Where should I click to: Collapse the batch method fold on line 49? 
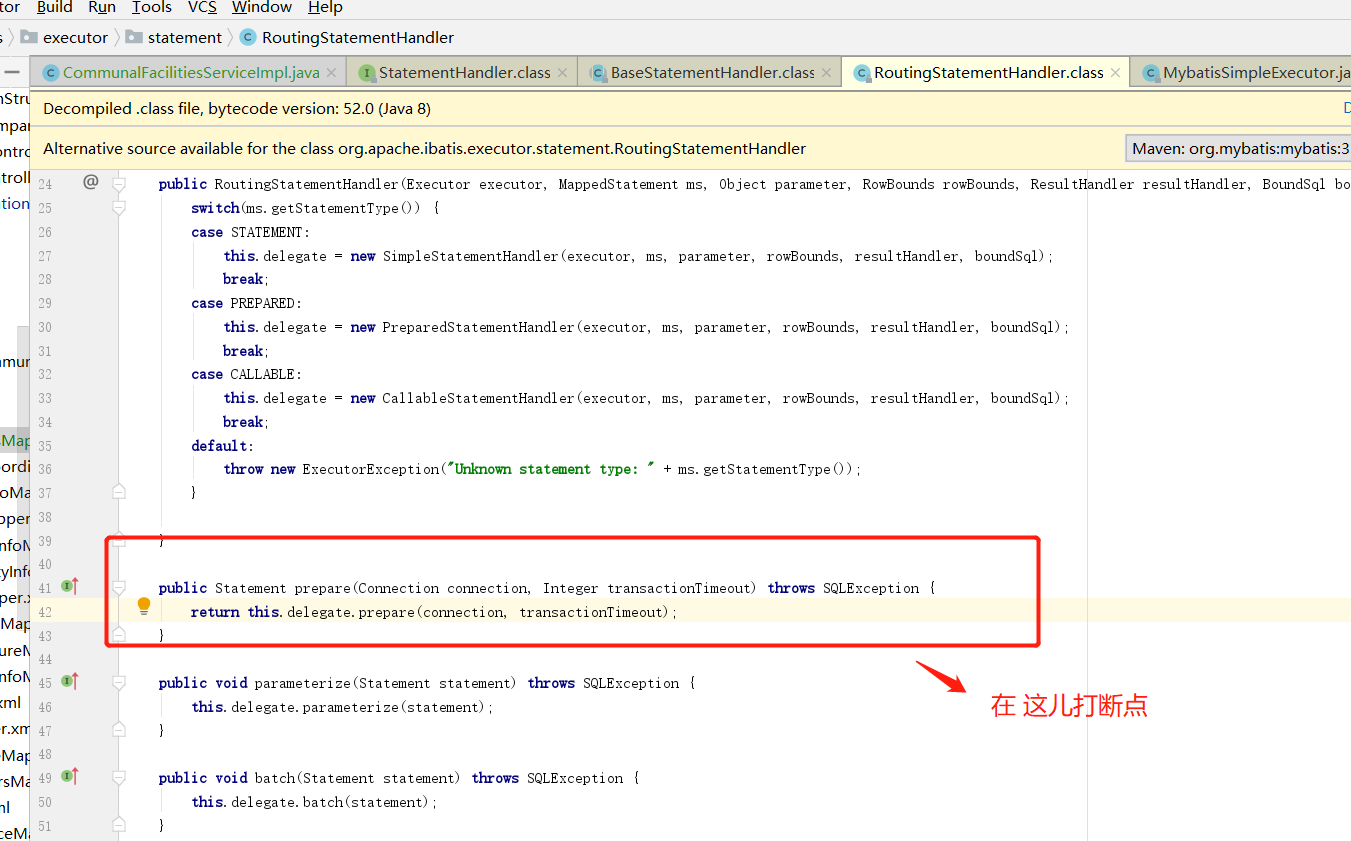119,777
